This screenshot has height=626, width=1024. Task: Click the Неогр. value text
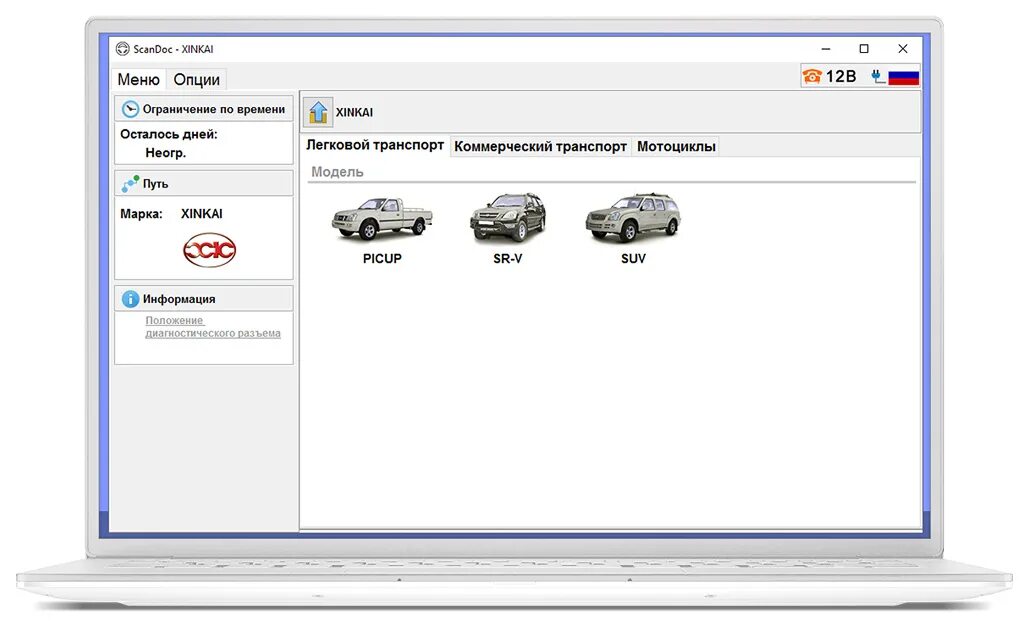tap(165, 153)
